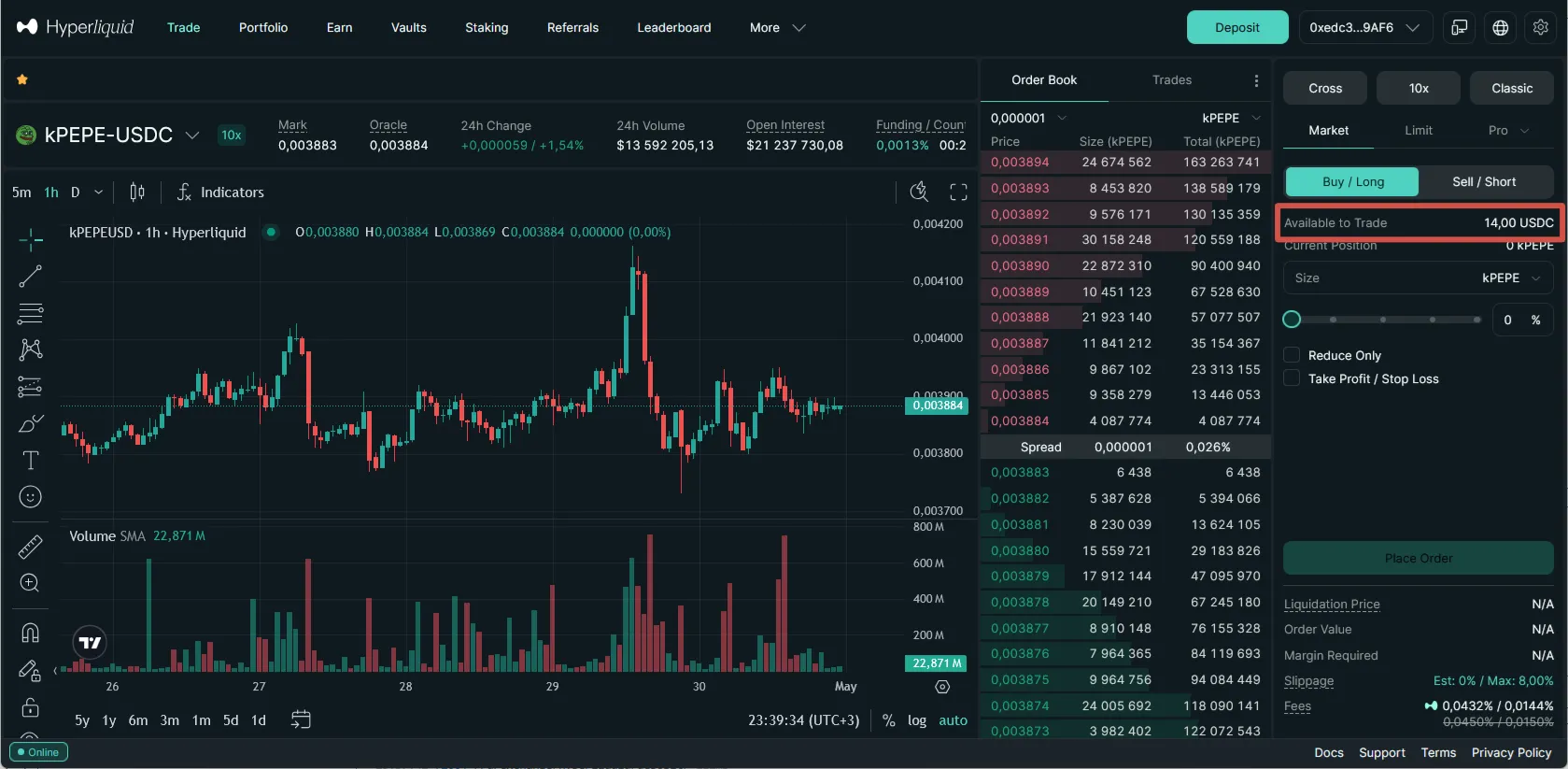1568x769 pixels.
Task: Open the order book kPEPE unit dropdown
Action: 1231,118
